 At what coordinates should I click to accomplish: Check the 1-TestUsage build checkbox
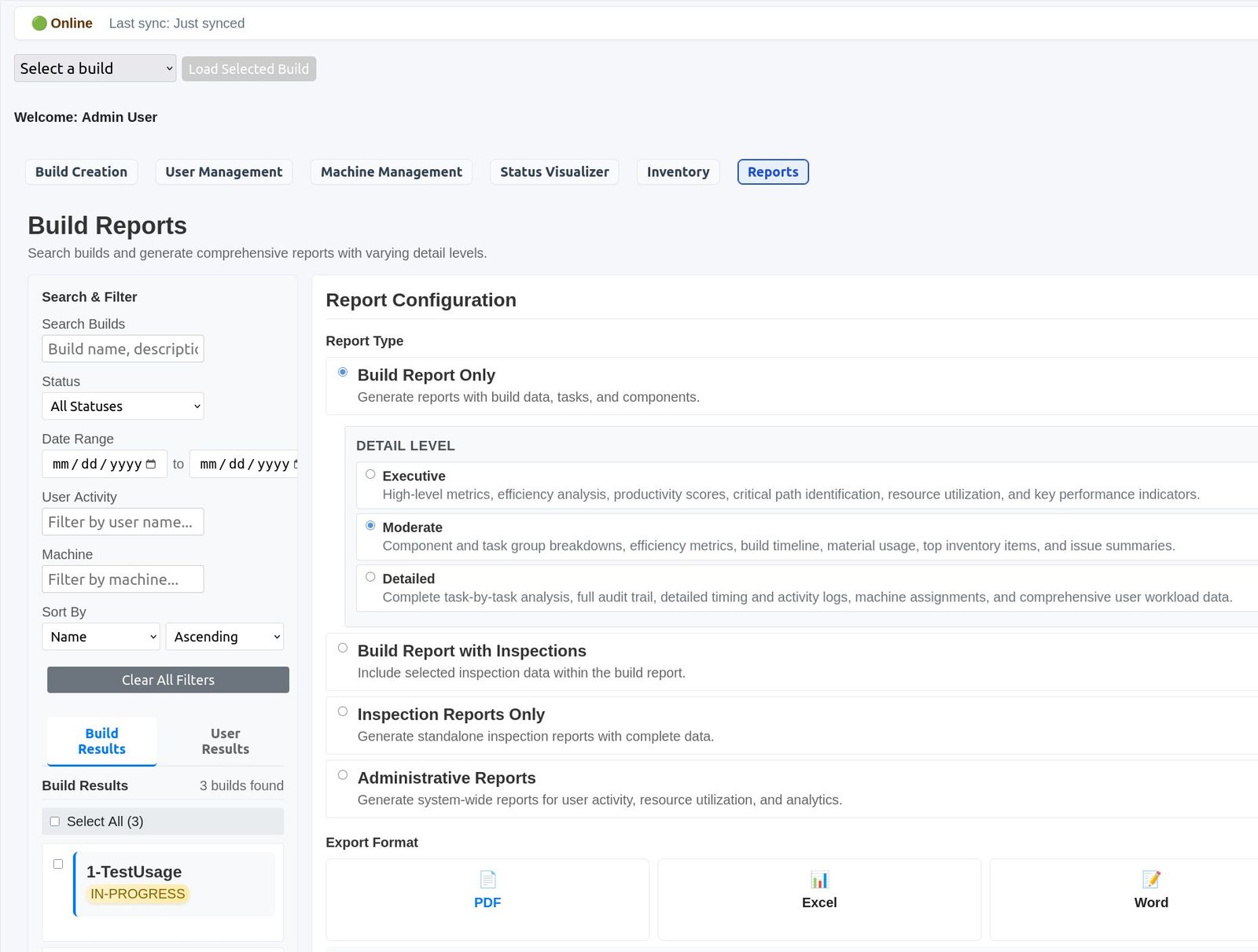coord(58,864)
